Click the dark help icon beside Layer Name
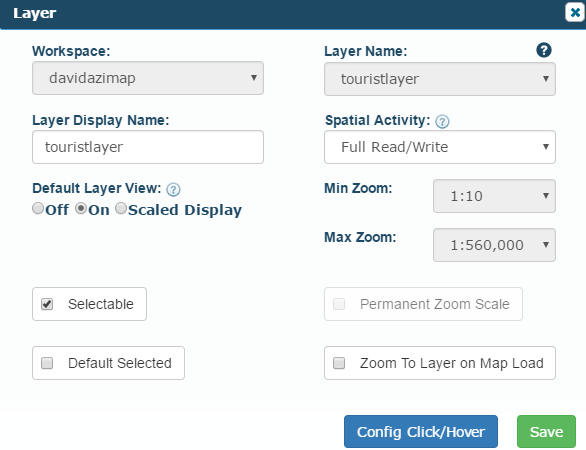586x450 pixels. (x=544, y=50)
